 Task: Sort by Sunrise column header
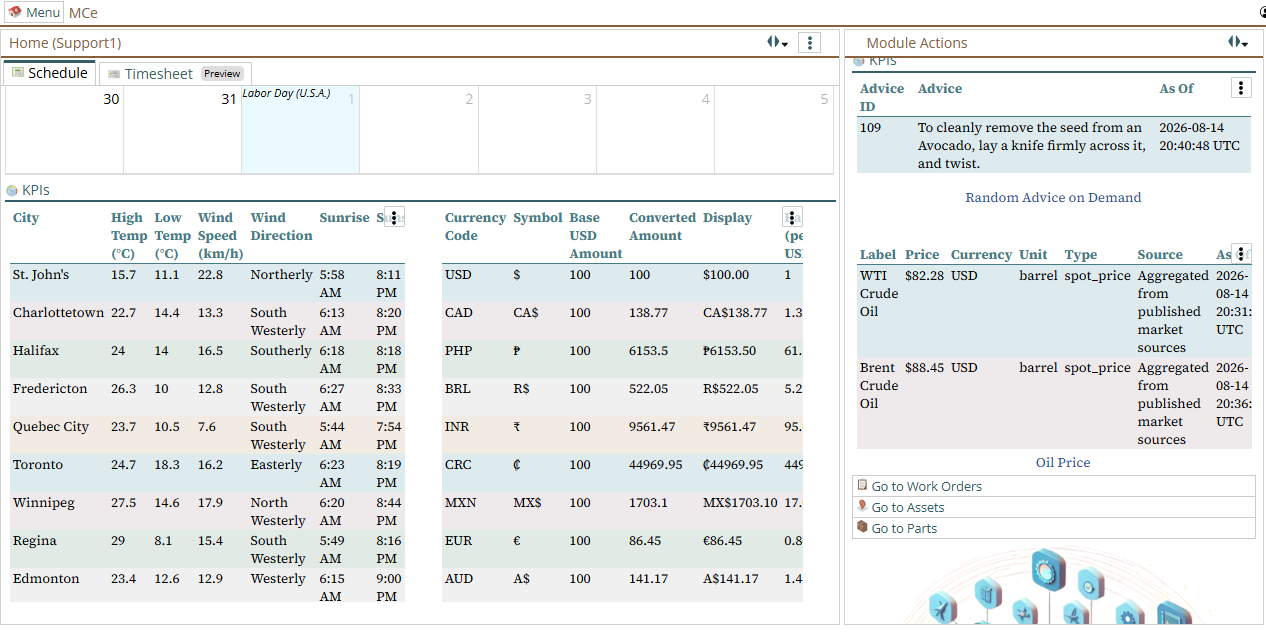(344, 218)
